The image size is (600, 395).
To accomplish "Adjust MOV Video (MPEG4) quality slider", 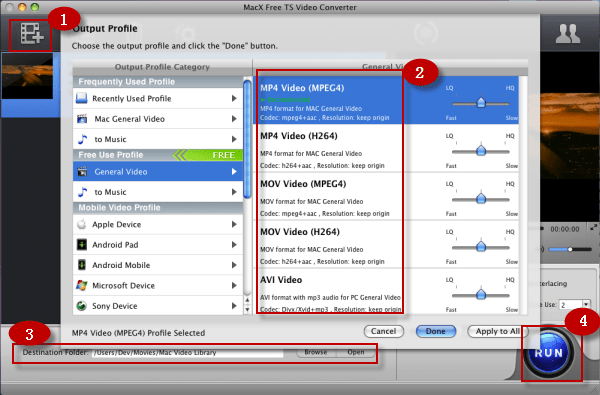I will point(481,199).
